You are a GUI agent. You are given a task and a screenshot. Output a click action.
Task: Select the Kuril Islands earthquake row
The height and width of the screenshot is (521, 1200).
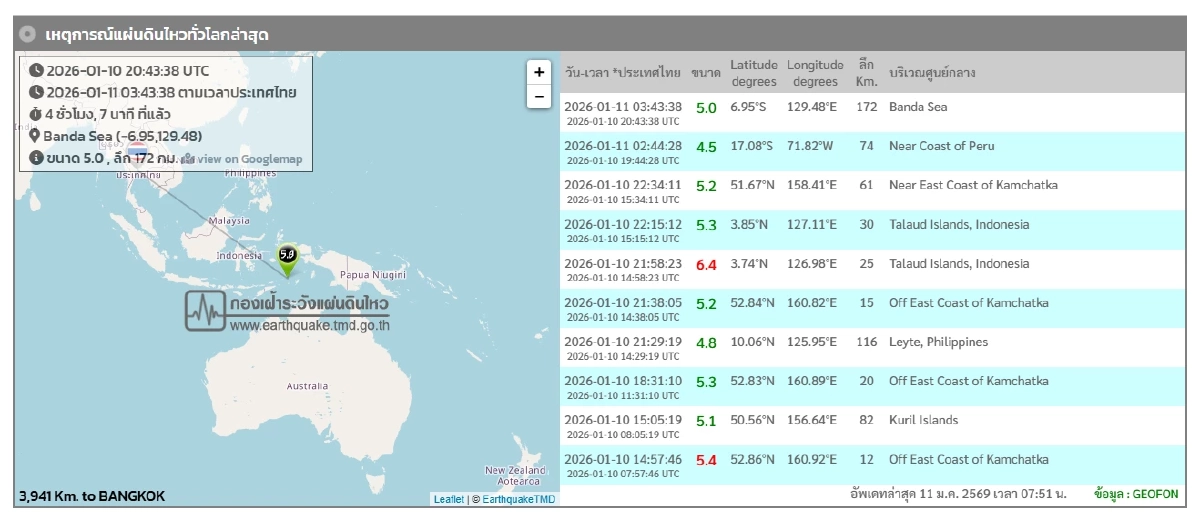click(x=870, y=426)
